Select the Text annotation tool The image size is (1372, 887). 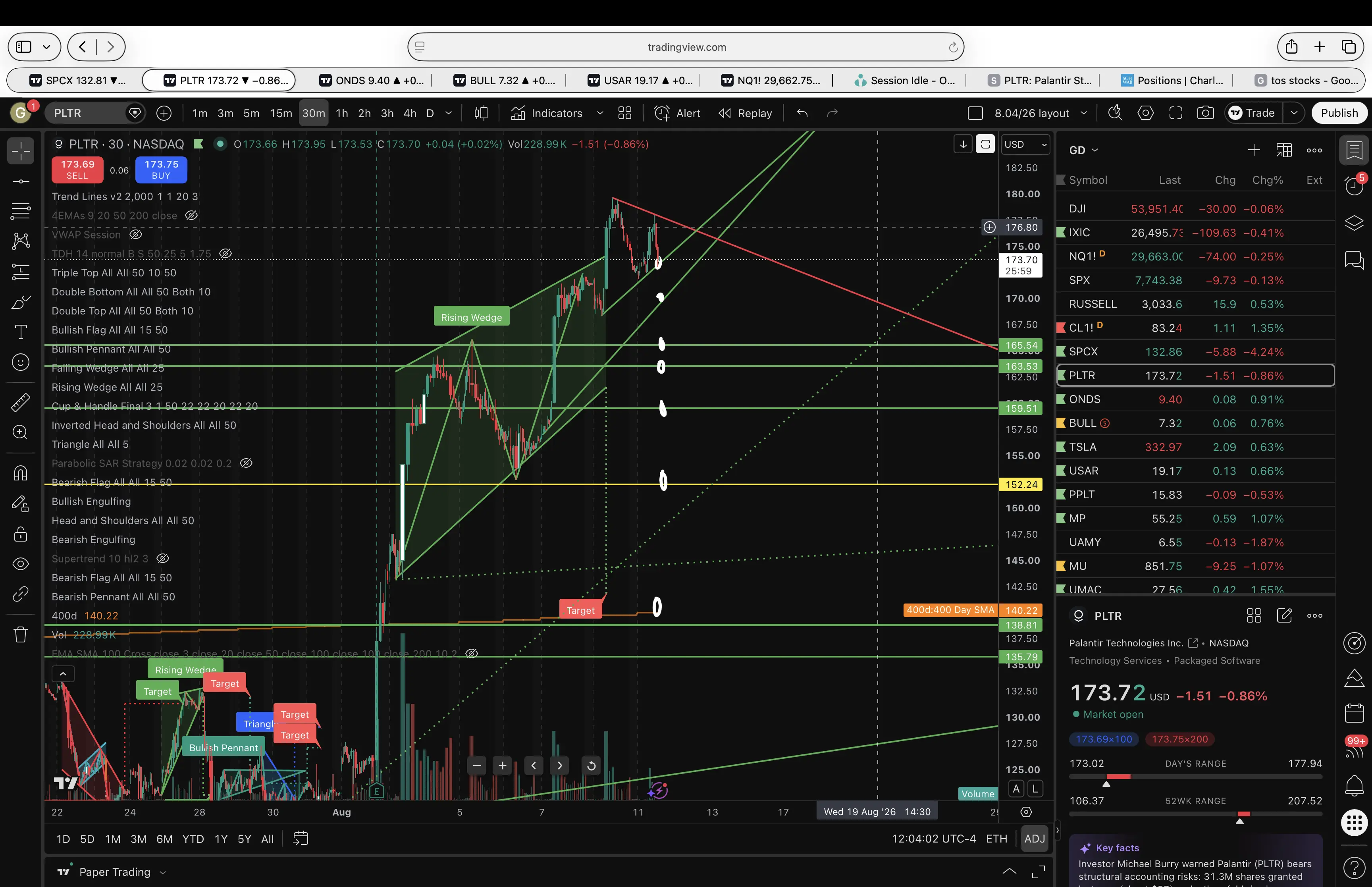[x=21, y=332]
